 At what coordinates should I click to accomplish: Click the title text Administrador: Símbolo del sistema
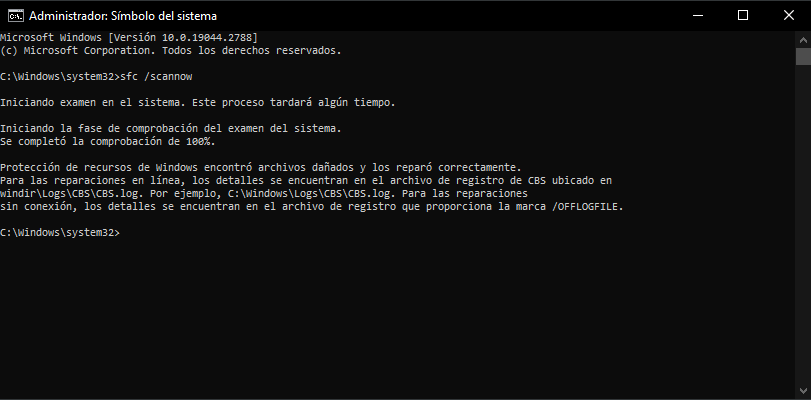[123, 16]
